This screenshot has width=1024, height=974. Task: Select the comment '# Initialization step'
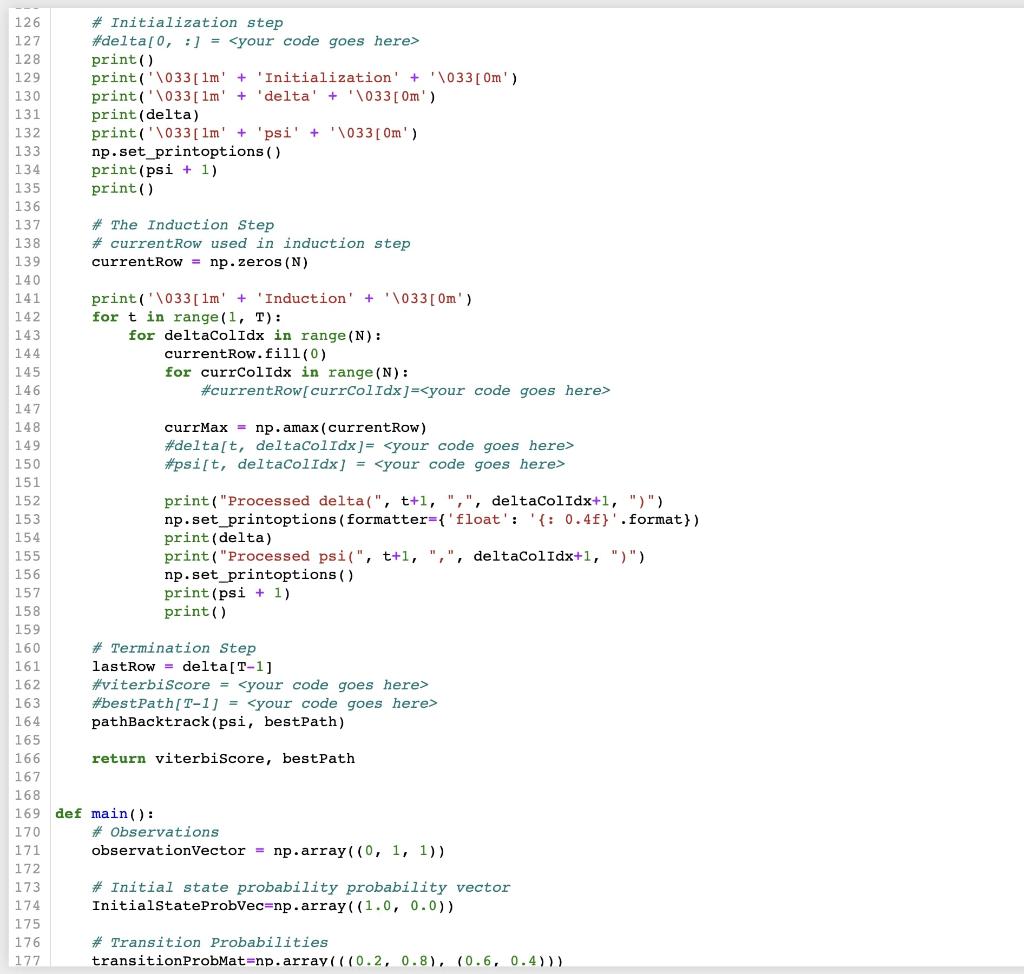pos(186,22)
